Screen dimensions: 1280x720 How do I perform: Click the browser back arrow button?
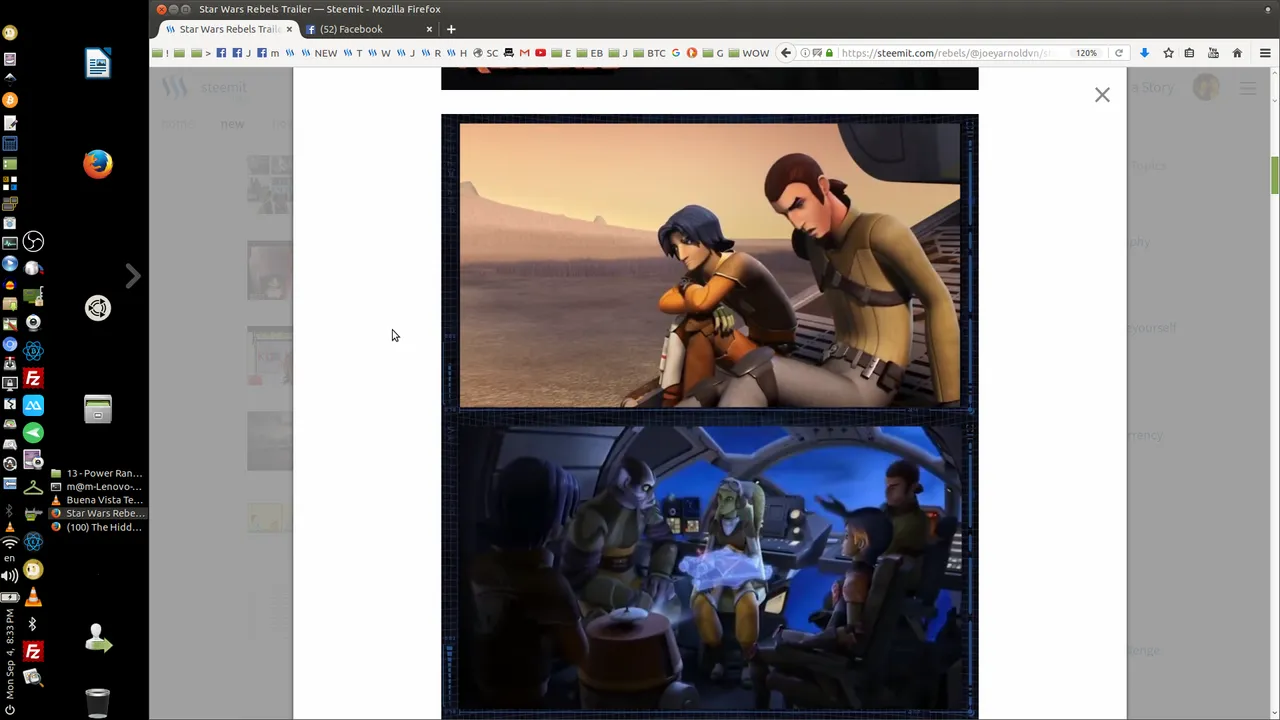(x=786, y=53)
